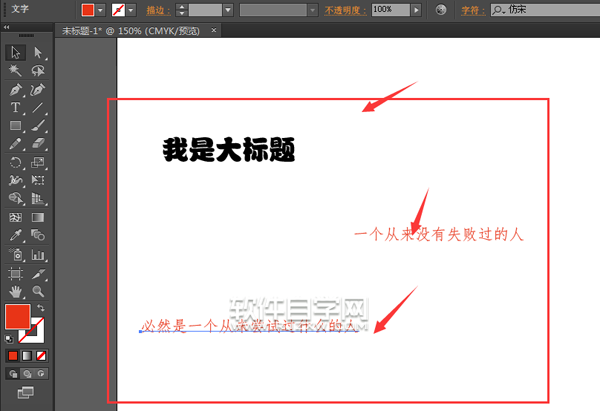
Task: Select the Magic Wand tool
Action: pos(15,71)
